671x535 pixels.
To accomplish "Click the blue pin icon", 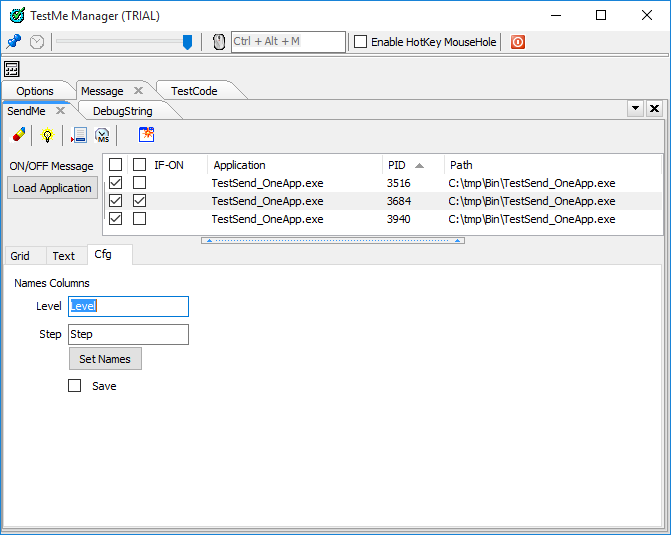I will (14, 42).
